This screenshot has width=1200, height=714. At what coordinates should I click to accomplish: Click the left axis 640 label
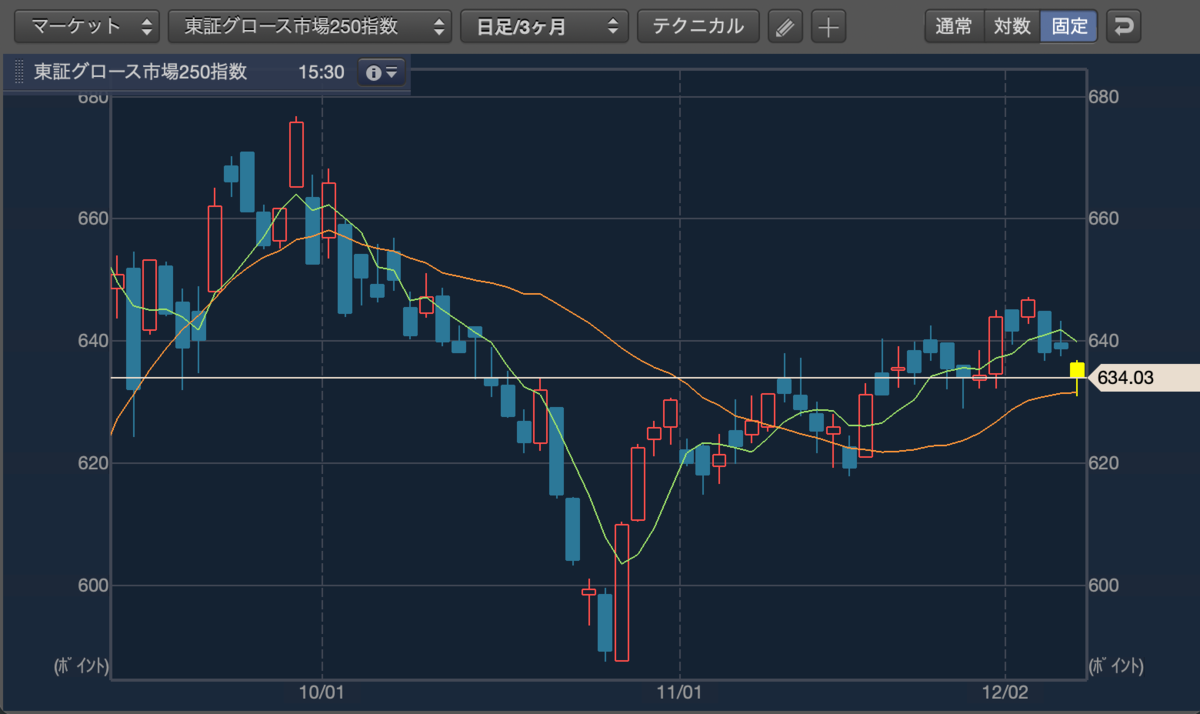(93, 341)
